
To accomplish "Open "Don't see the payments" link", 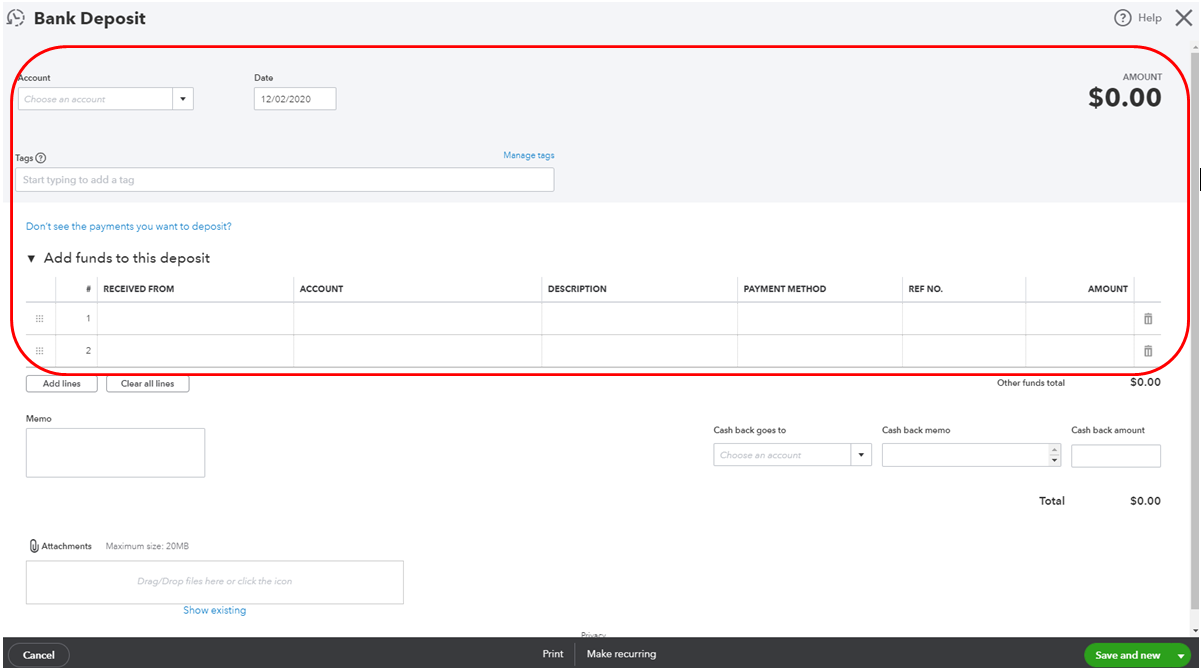I will [x=129, y=227].
